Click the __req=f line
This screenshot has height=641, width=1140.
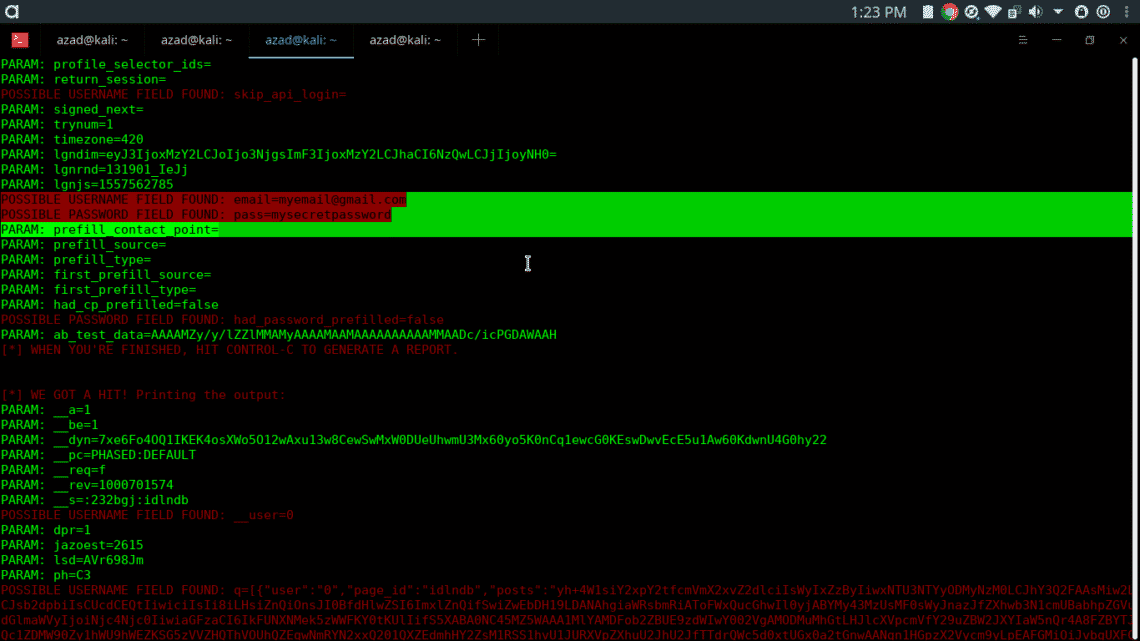point(53,469)
